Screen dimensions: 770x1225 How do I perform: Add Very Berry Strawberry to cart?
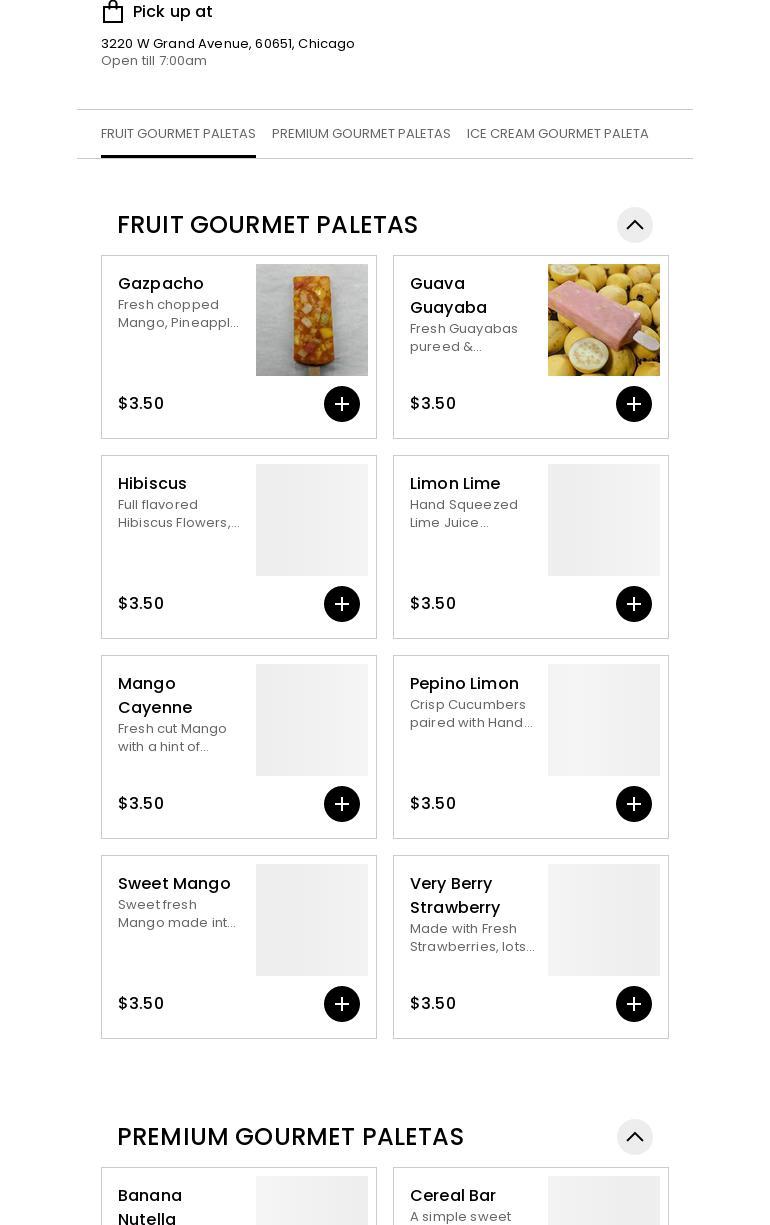tap(634, 1004)
